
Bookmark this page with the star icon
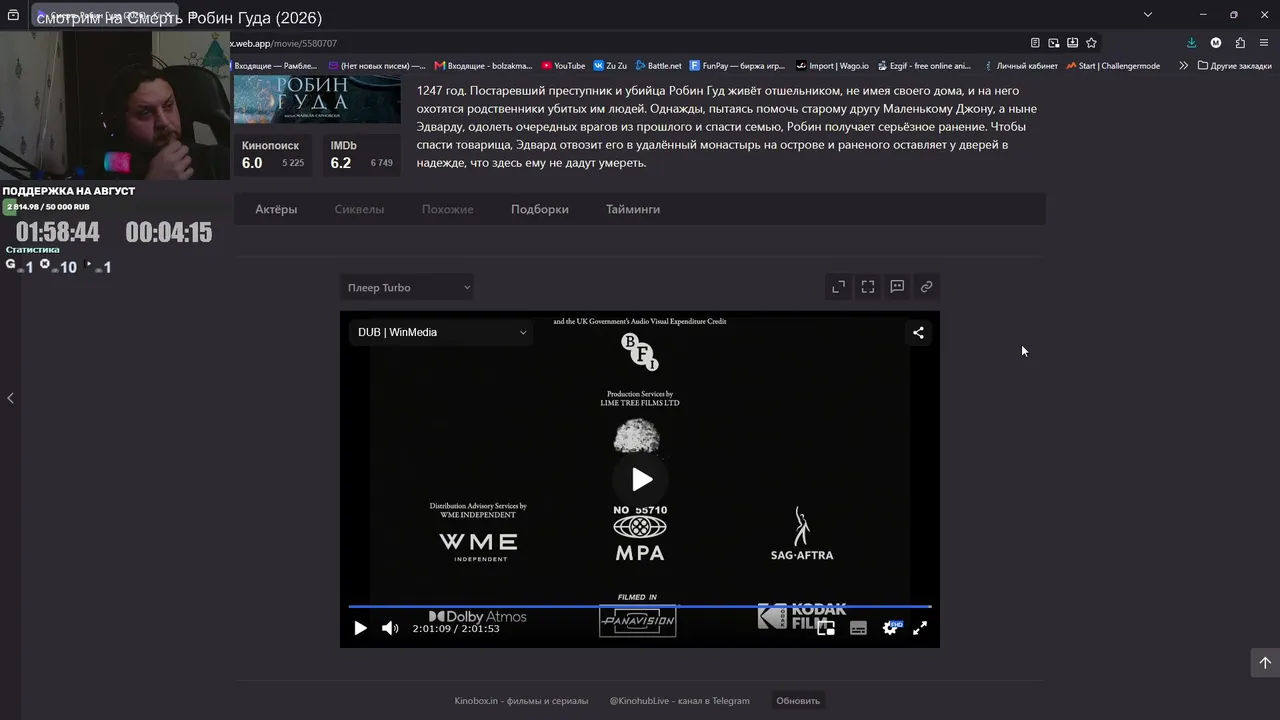[1091, 43]
